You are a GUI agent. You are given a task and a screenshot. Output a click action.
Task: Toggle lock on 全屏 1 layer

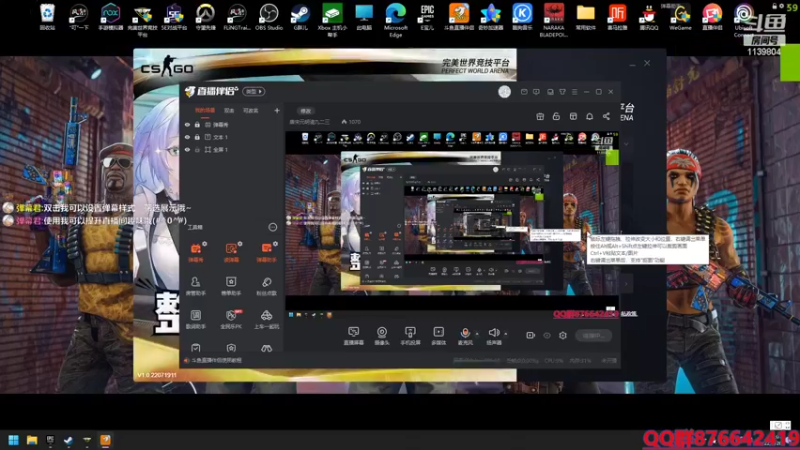tap(197, 150)
